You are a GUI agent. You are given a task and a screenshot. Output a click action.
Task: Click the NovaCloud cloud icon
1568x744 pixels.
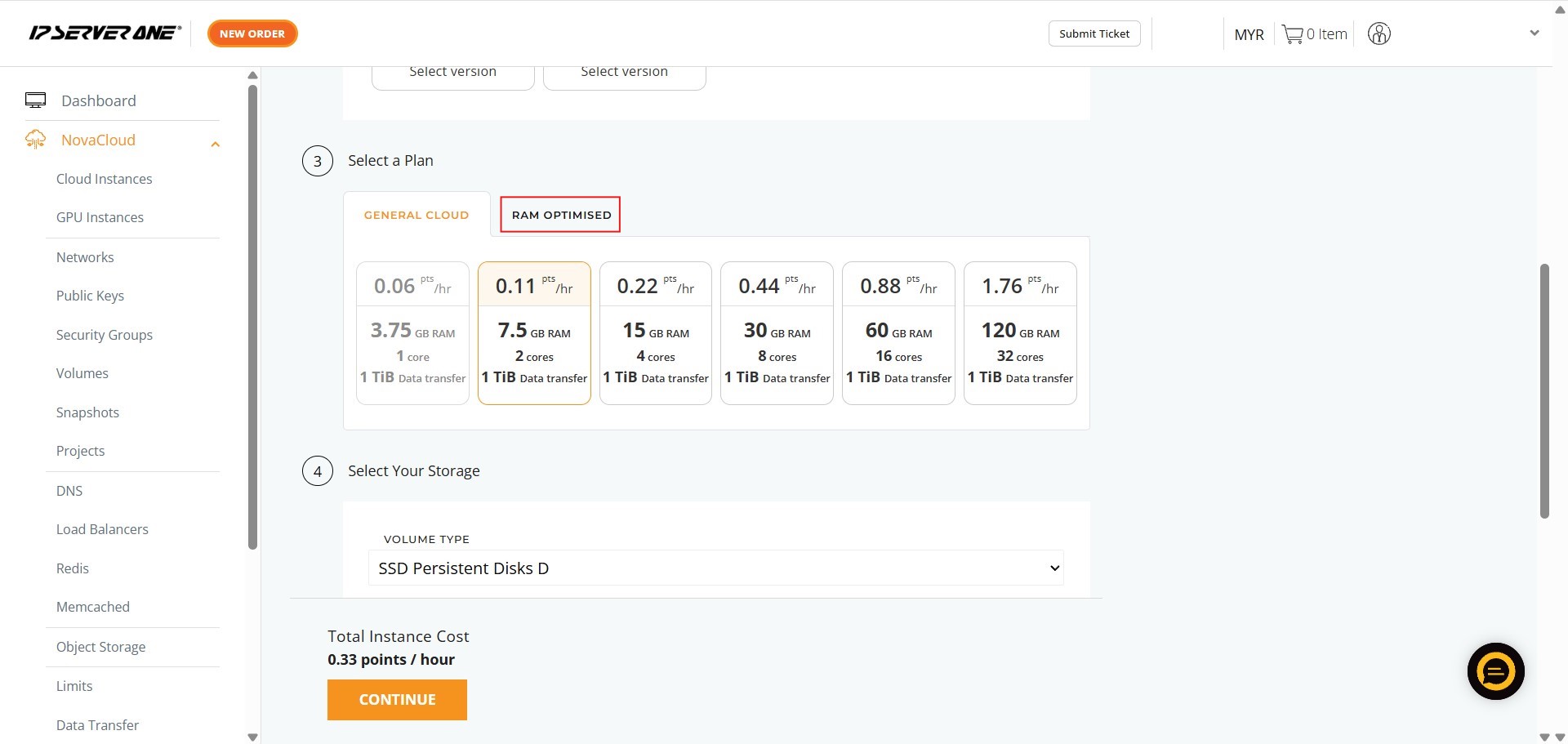pyautogui.click(x=35, y=140)
